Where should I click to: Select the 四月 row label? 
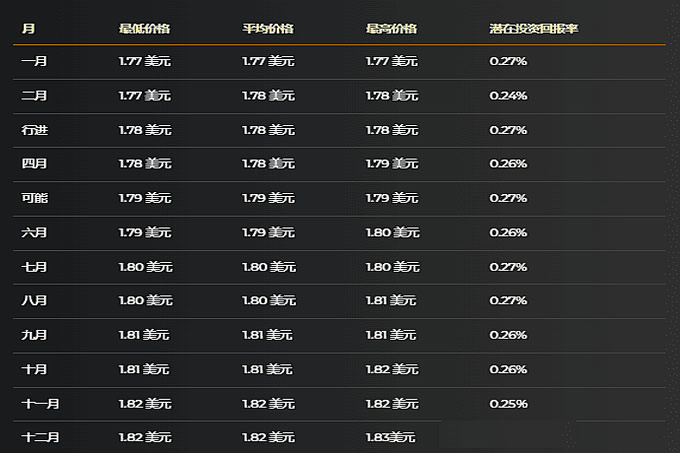[34, 163]
